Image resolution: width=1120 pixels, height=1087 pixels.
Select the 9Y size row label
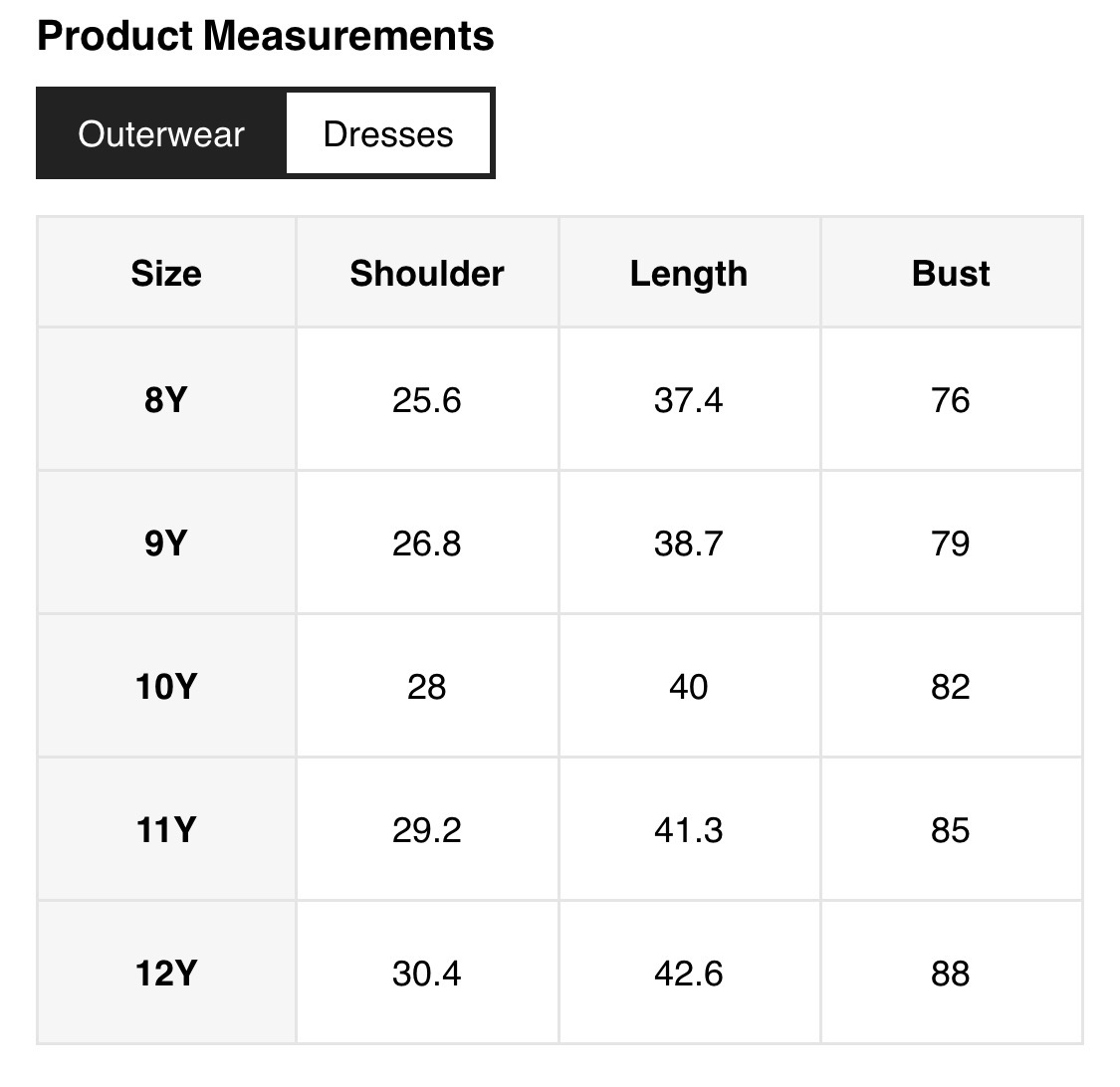tap(166, 543)
